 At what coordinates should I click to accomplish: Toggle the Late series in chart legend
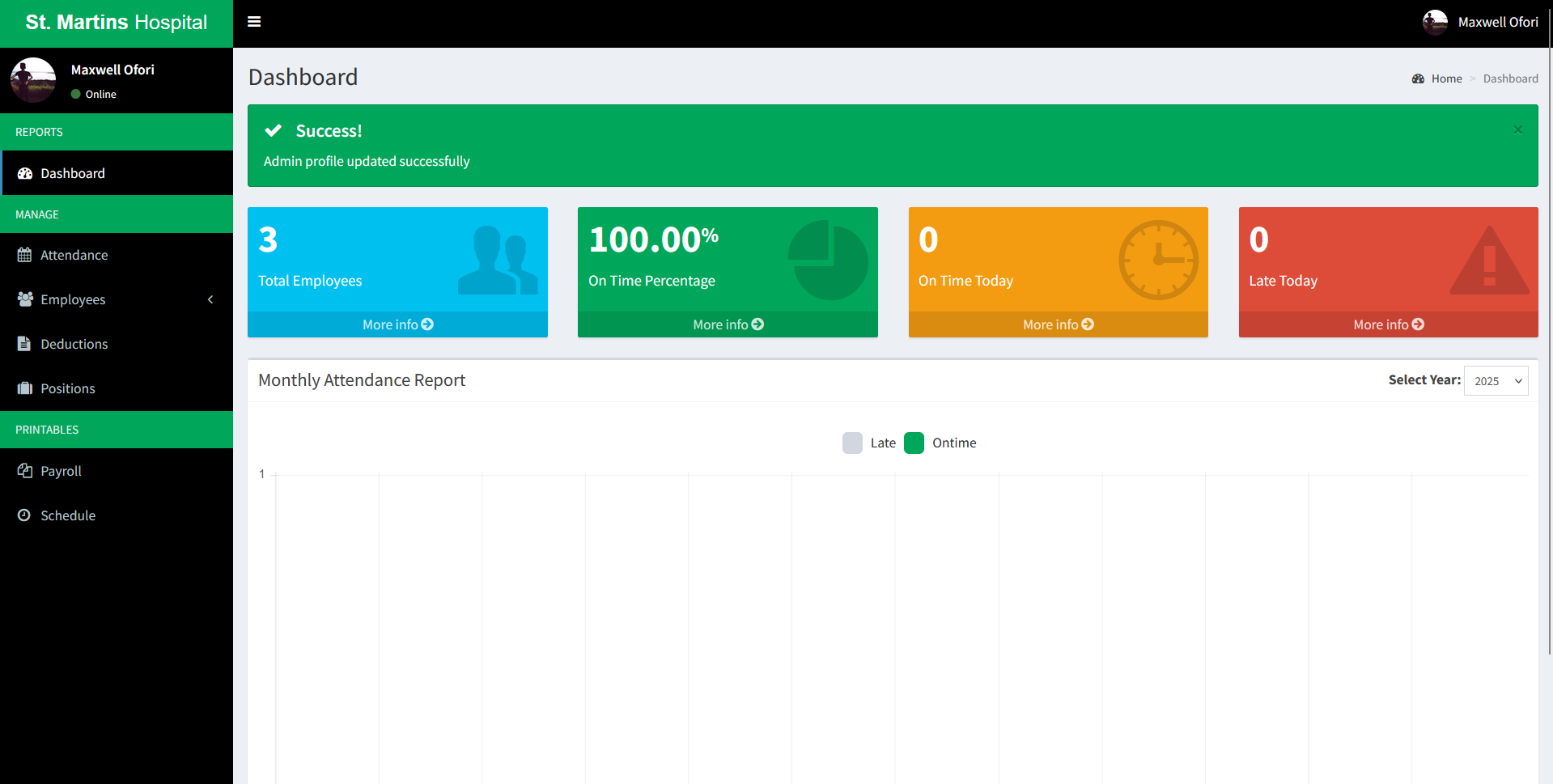pos(868,443)
